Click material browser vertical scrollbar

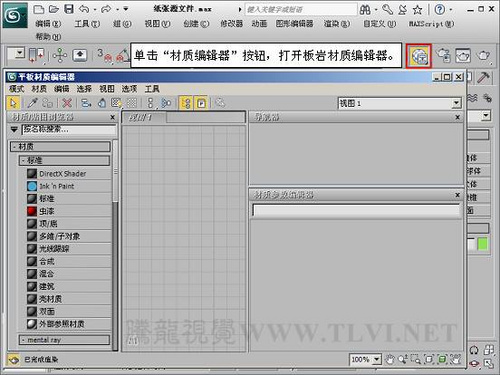[115, 245]
